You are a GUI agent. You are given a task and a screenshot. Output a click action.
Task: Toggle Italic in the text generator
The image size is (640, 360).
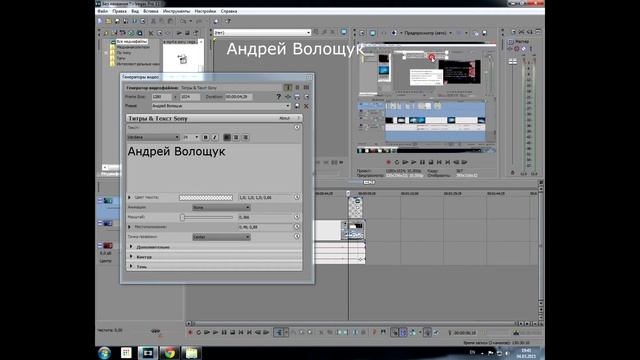tap(215, 138)
